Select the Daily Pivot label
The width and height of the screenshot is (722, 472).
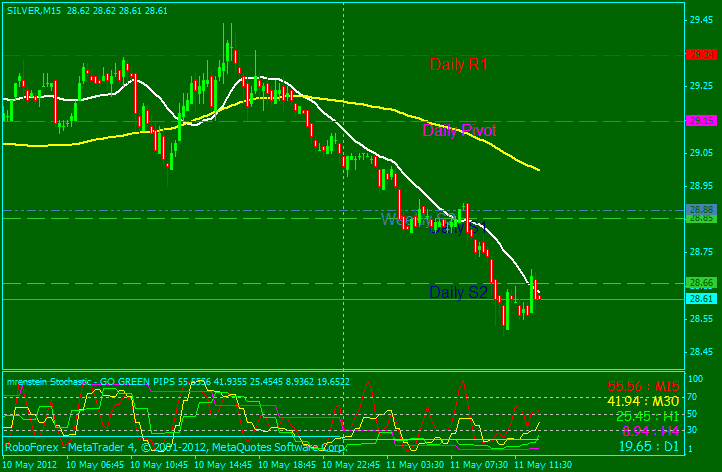[x=459, y=130]
